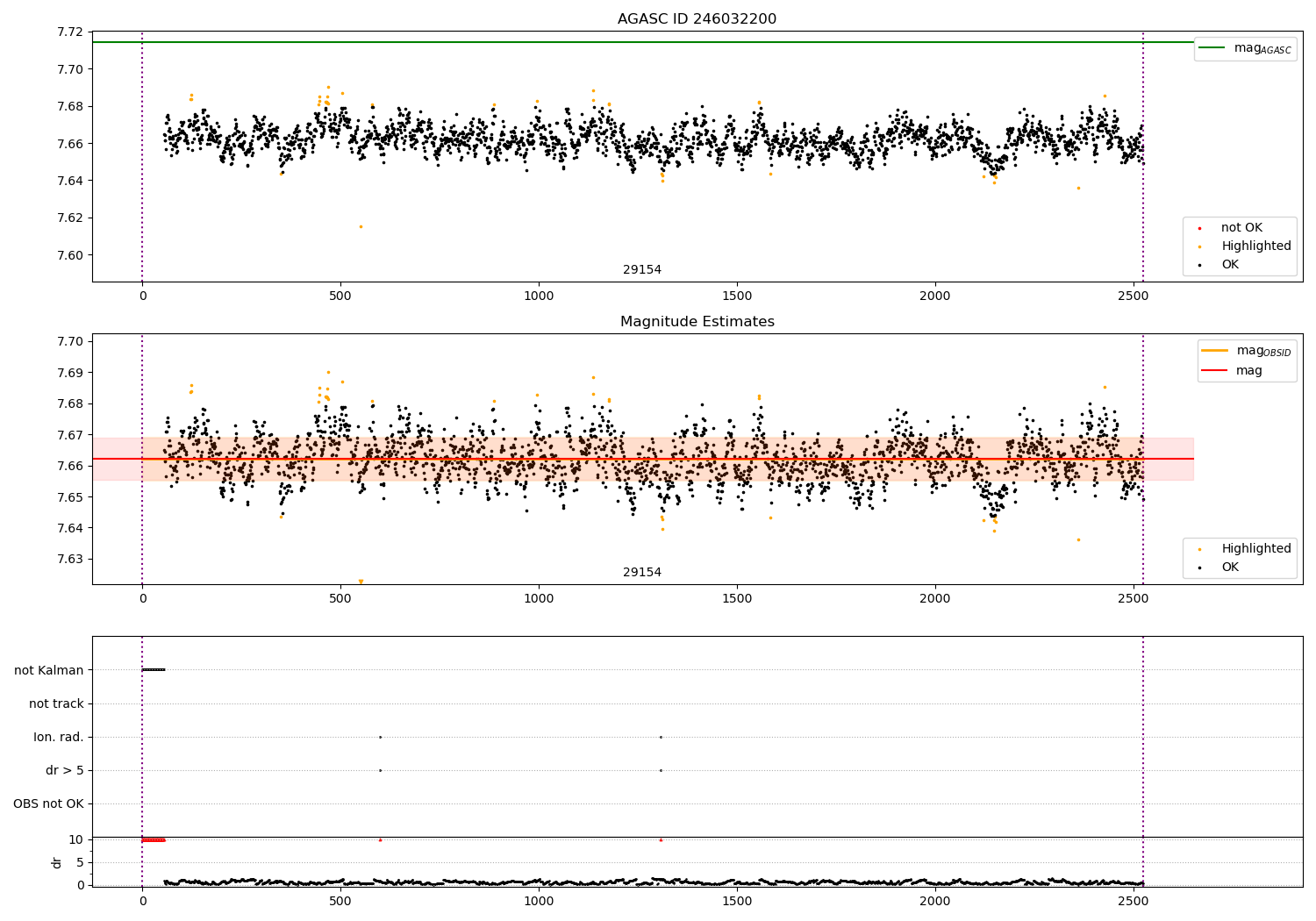Click the 7.69 tick on Magnitude Estimates plot

point(69,373)
